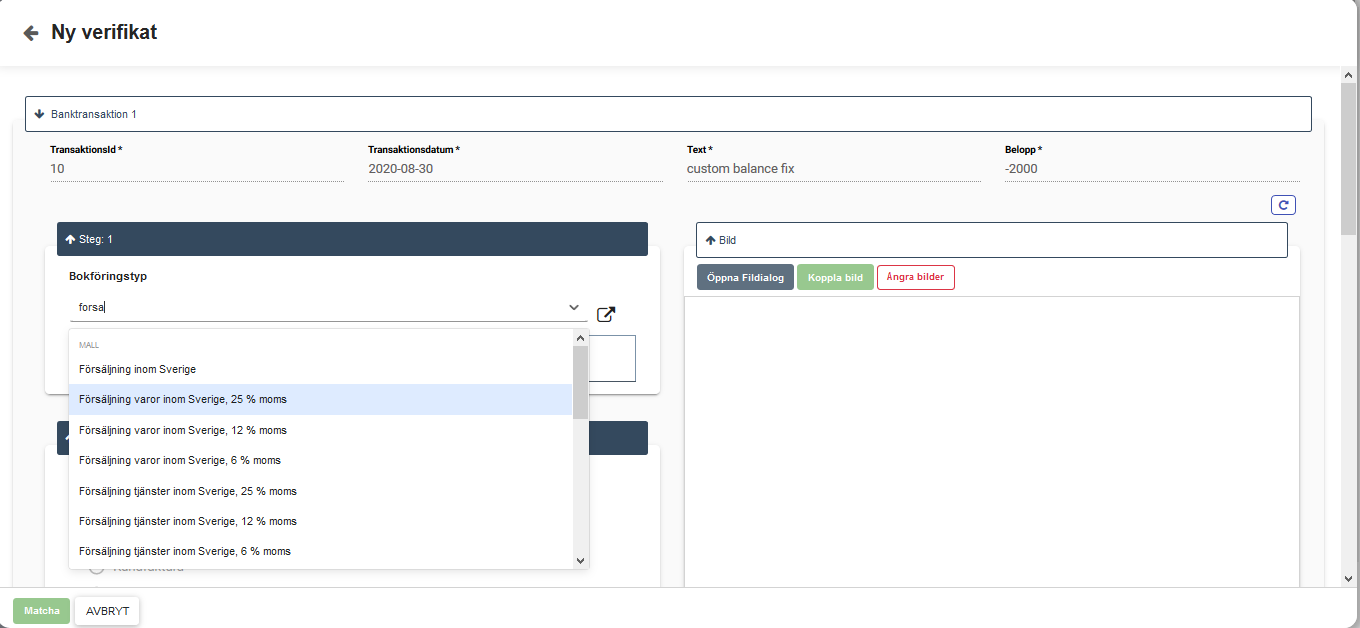Click the Öppna Fildialog button
1360x628 pixels.
click(x=745, y=277)
